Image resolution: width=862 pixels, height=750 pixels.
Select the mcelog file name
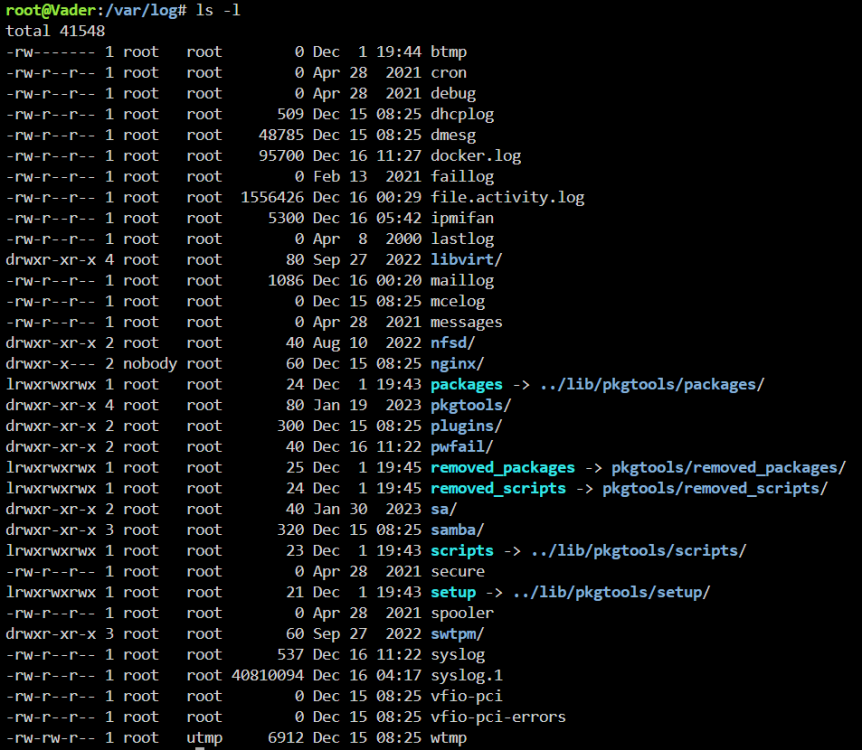(x=457, y=302)
